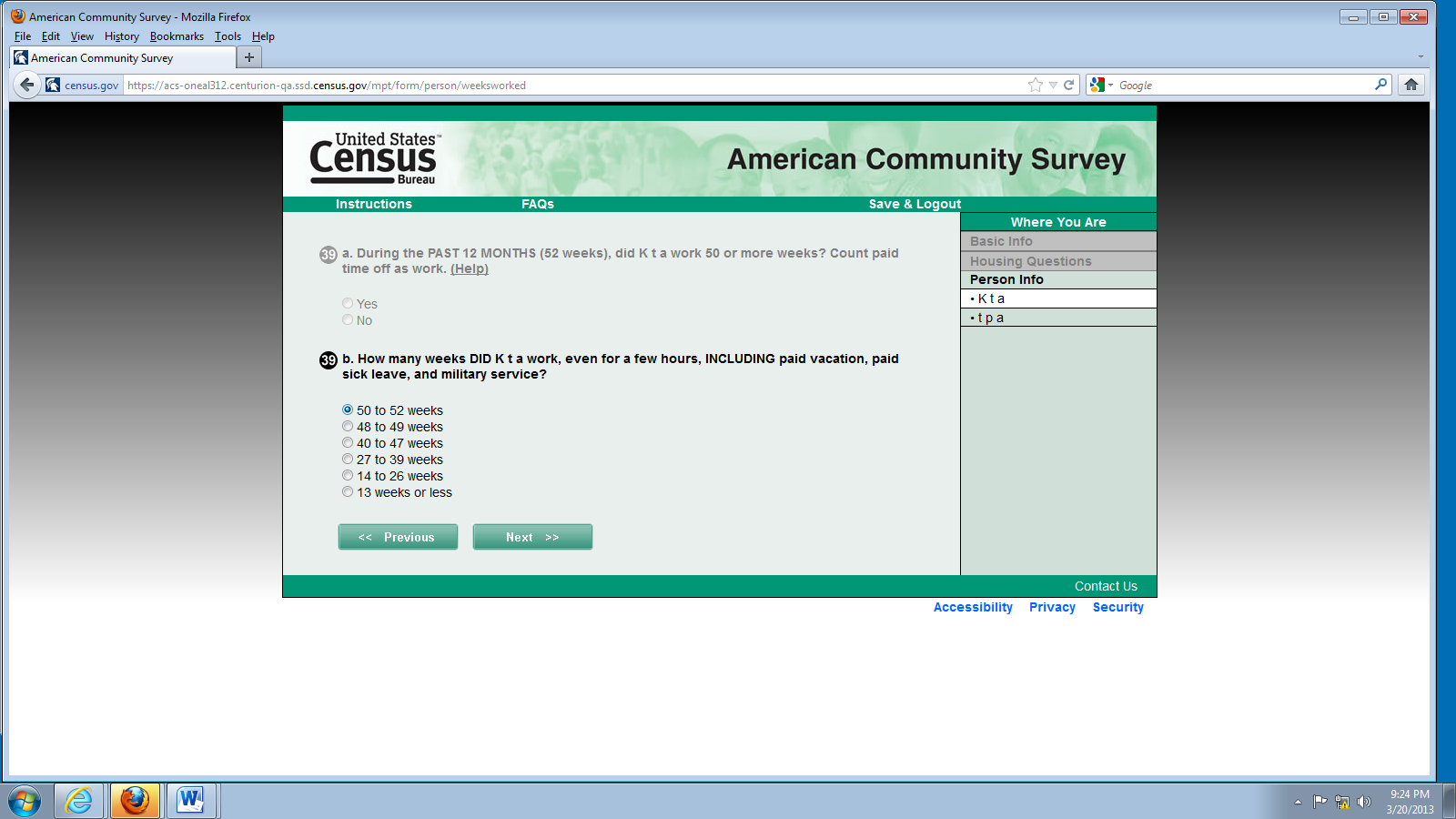Choose the 27 to 39 weeks radio button
The height and width of the screenshot is (819, 1456).
tap(348, 460)
